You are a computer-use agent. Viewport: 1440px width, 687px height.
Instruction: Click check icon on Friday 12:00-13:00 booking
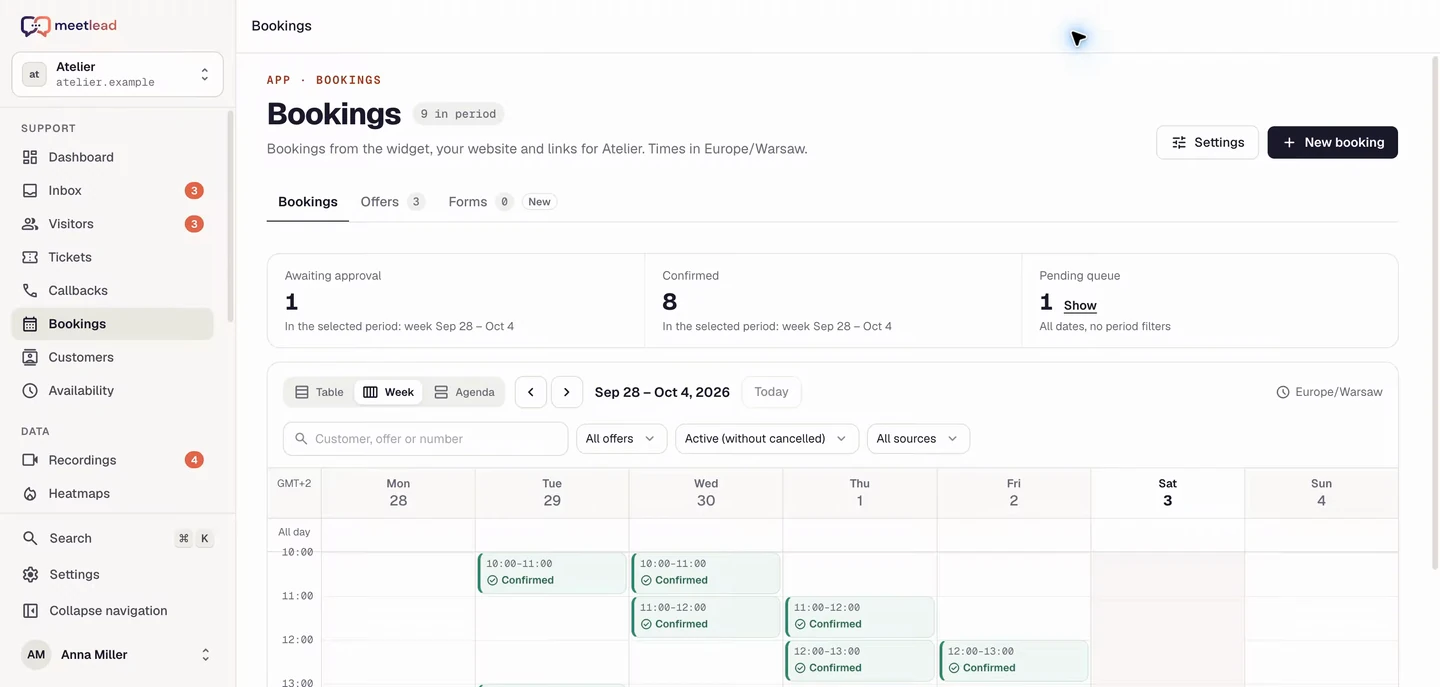tap(954, 668)
